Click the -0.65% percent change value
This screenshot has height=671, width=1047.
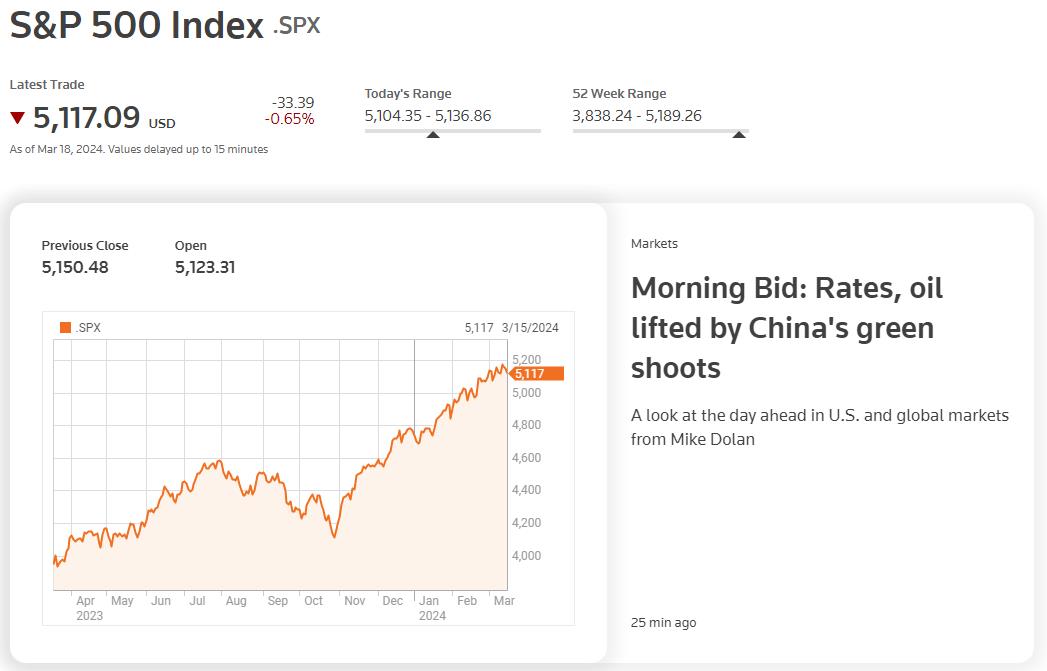pos(289,119)
